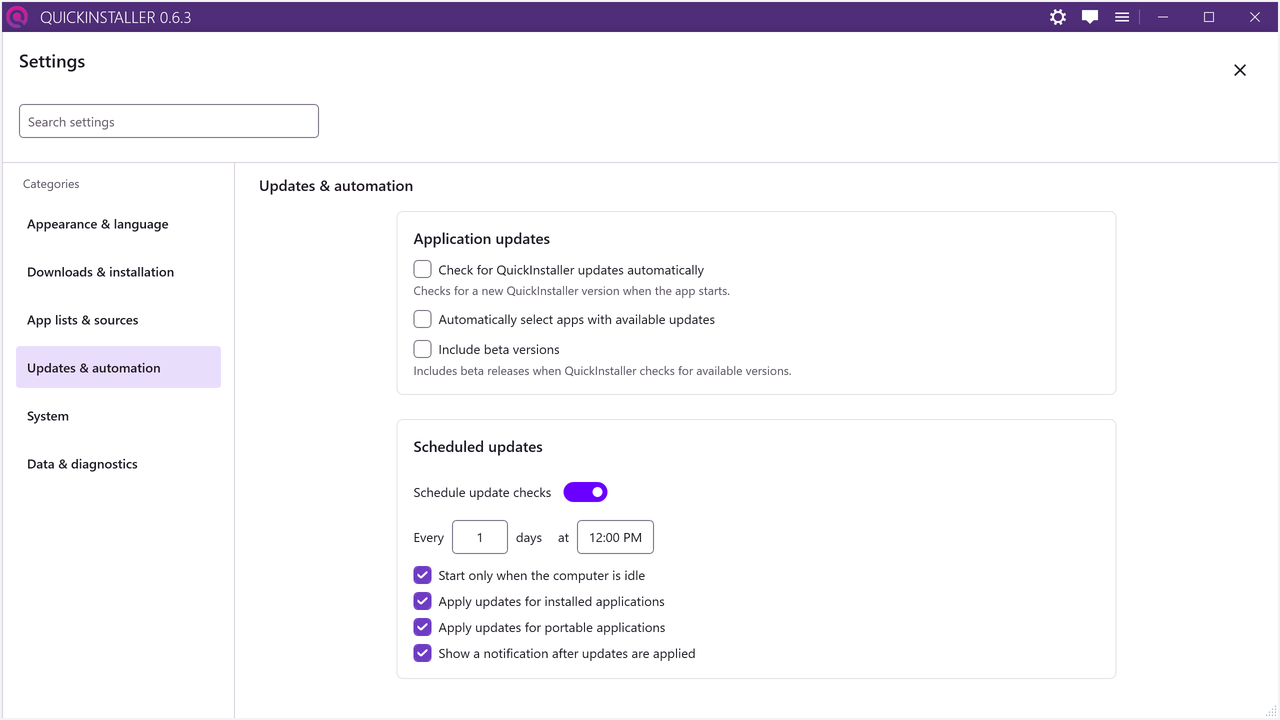Open the hamburger menu icon
The width and height of the screenshot is (1280, 720).
pyautogui.click(x=1122, y=17)
